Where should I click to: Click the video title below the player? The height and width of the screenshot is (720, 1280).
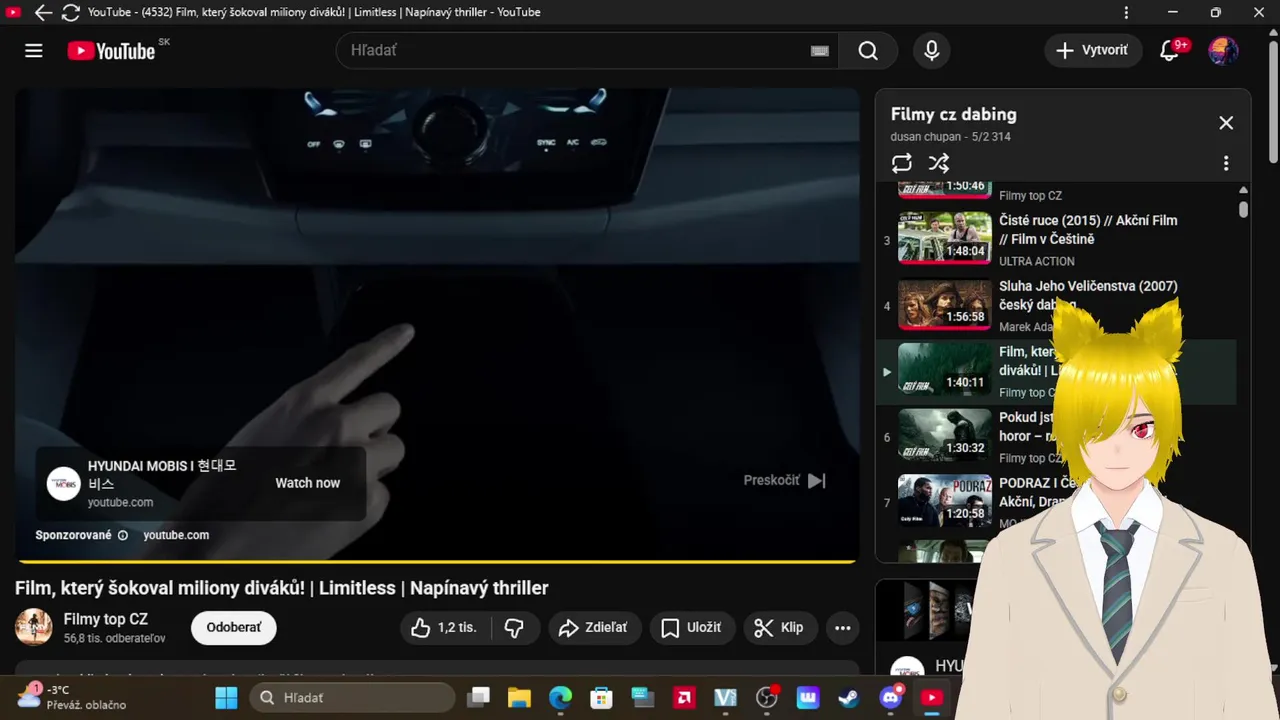pyautogui.click(x=282, y=588)
